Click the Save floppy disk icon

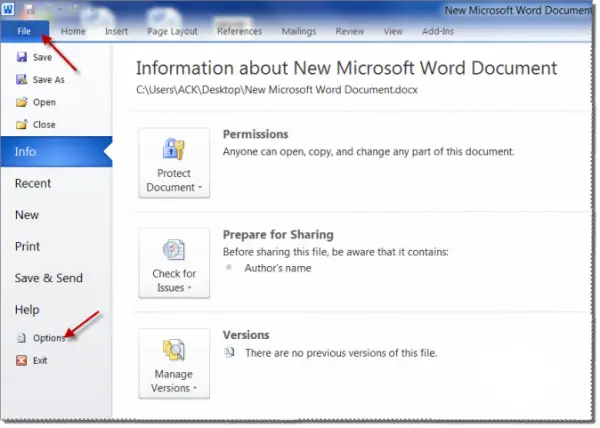(x=22, y=57)
